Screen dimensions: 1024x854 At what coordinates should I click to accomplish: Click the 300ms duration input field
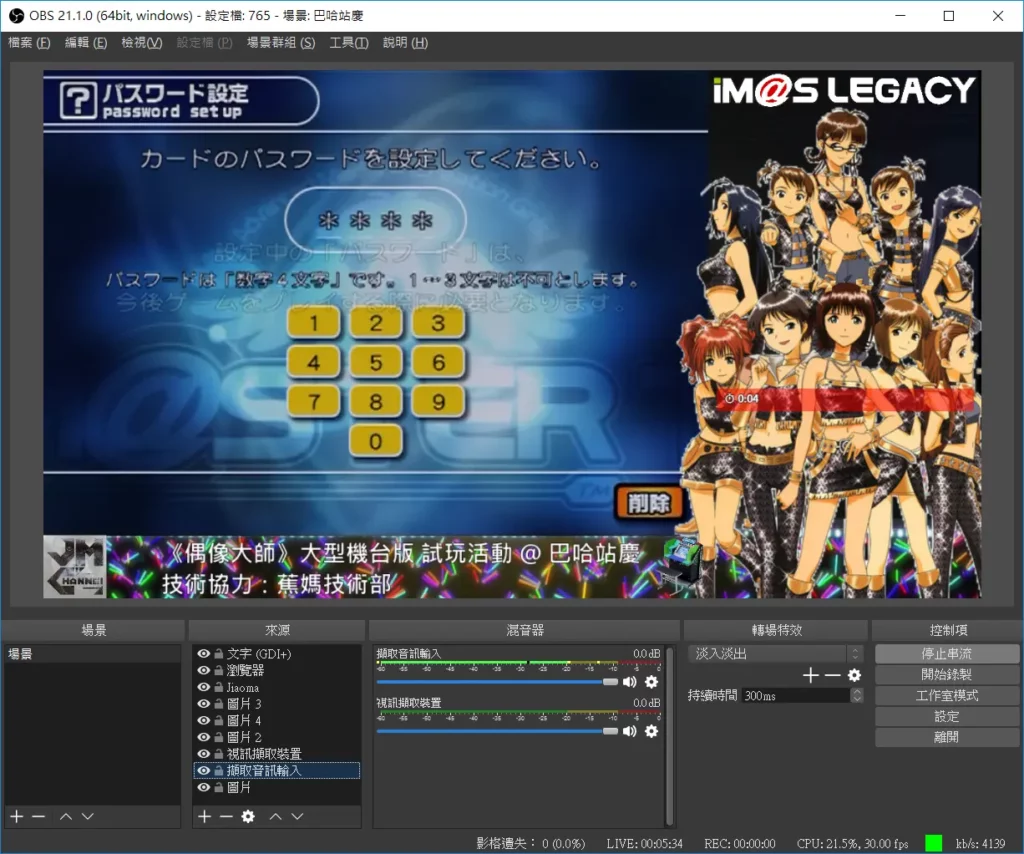(x=795, y=696)
